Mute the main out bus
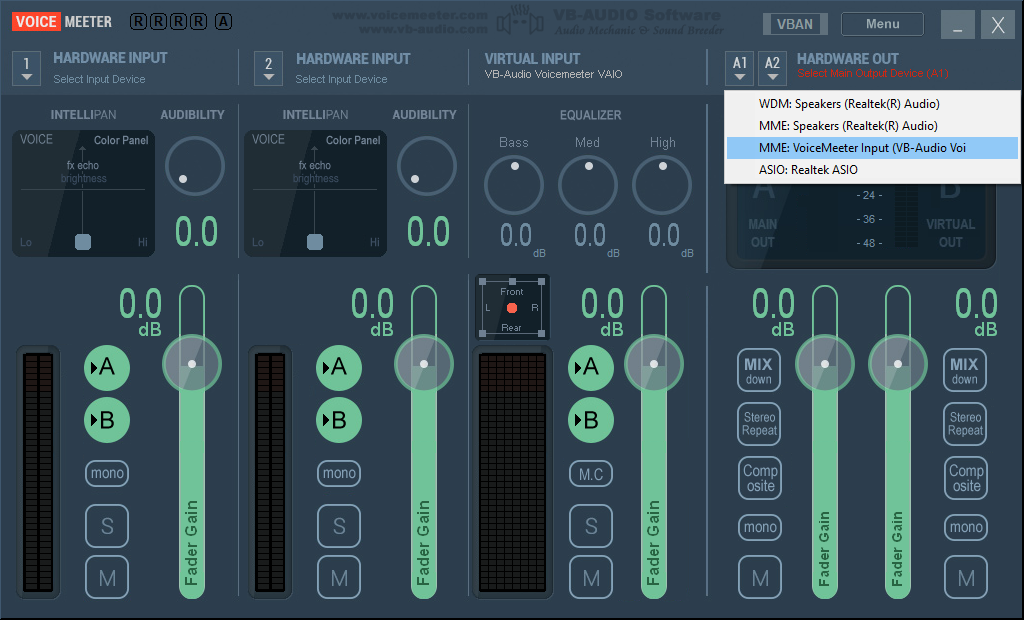 [760, 578]
